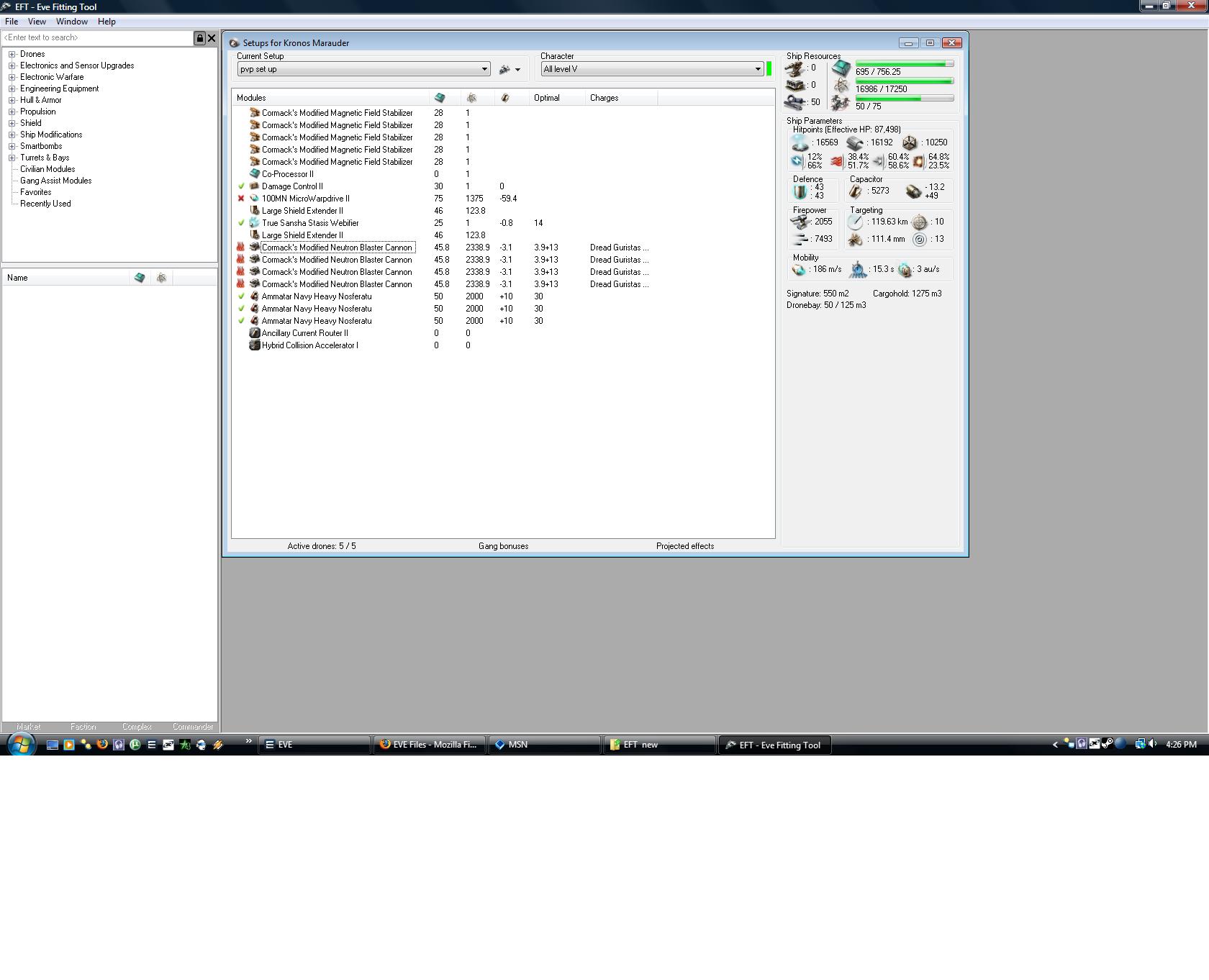Select Civilian Modules in the tree
The width and height of the screenshot is (1209, 980).
pyautogui.click(x=47, y=169)
